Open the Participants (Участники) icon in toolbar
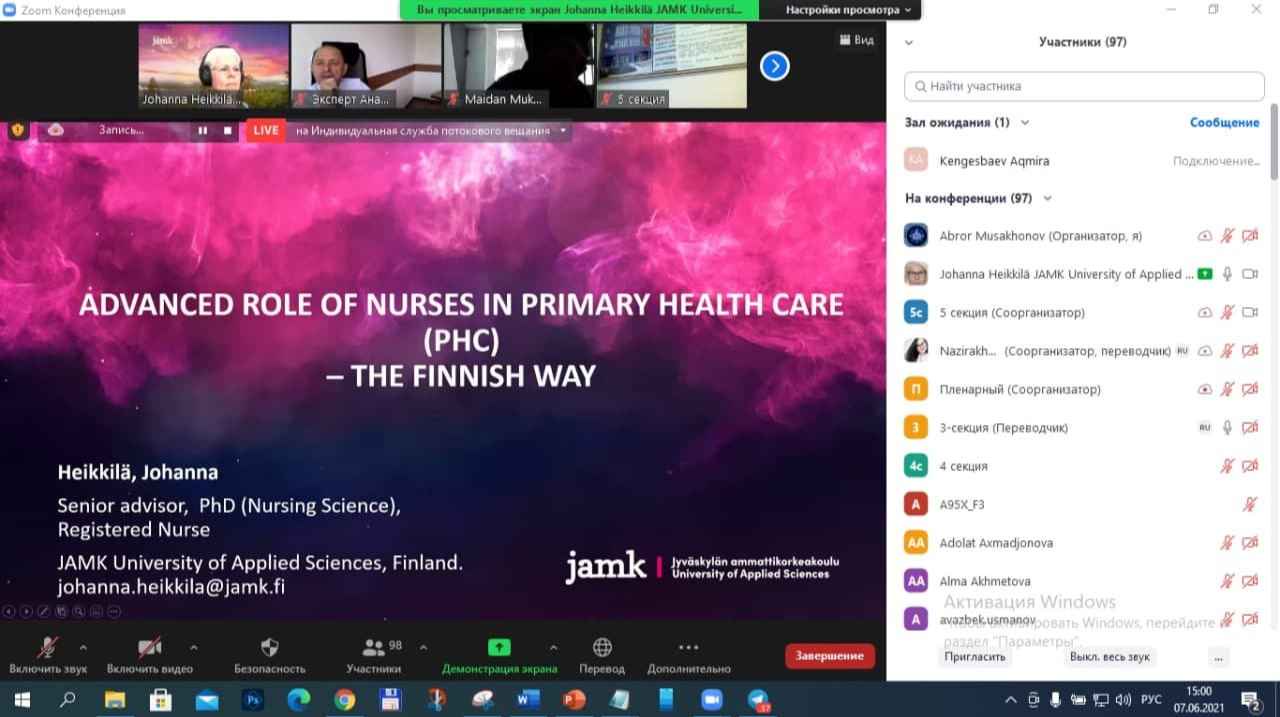The image size is (1280, 717). click(374, 648)
